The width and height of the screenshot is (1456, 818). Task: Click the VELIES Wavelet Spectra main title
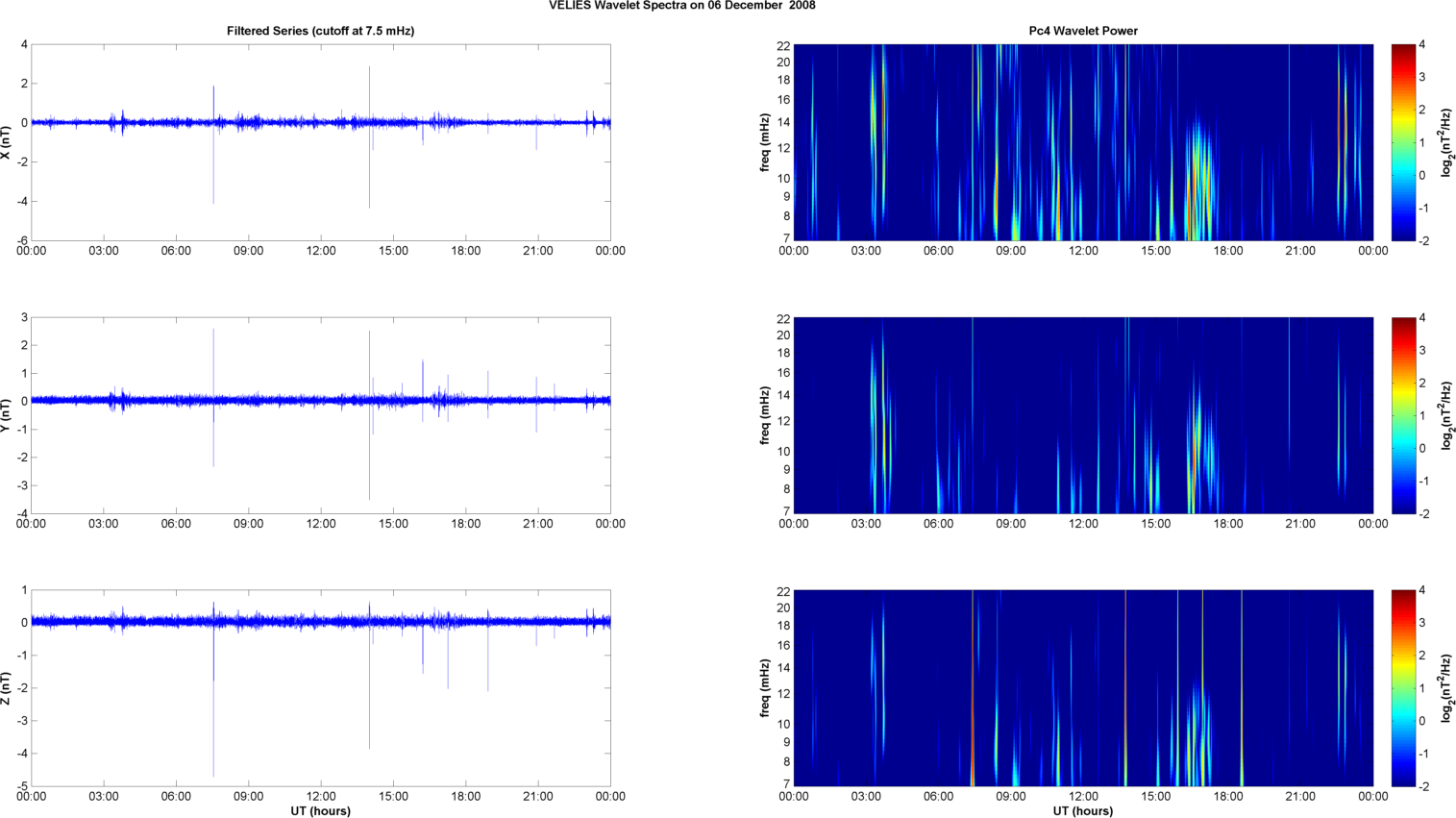(x=682, y=6)
